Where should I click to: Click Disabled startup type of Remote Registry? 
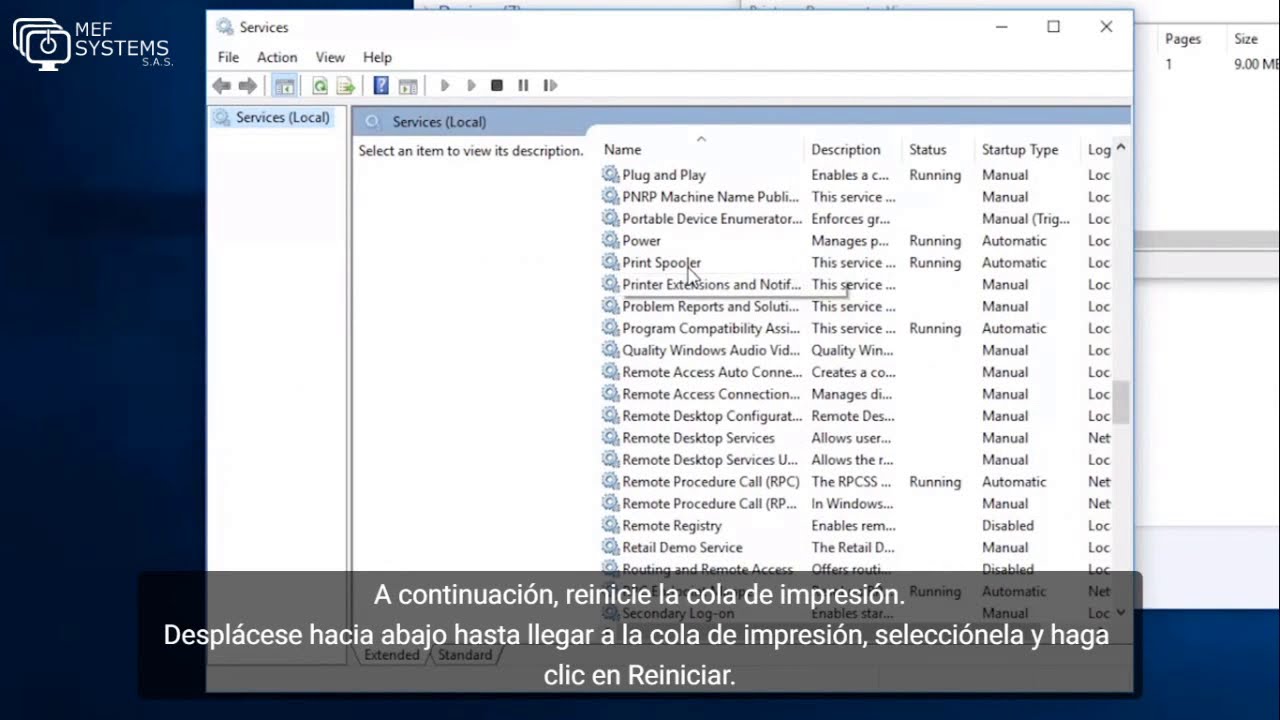click(1008, 526)
